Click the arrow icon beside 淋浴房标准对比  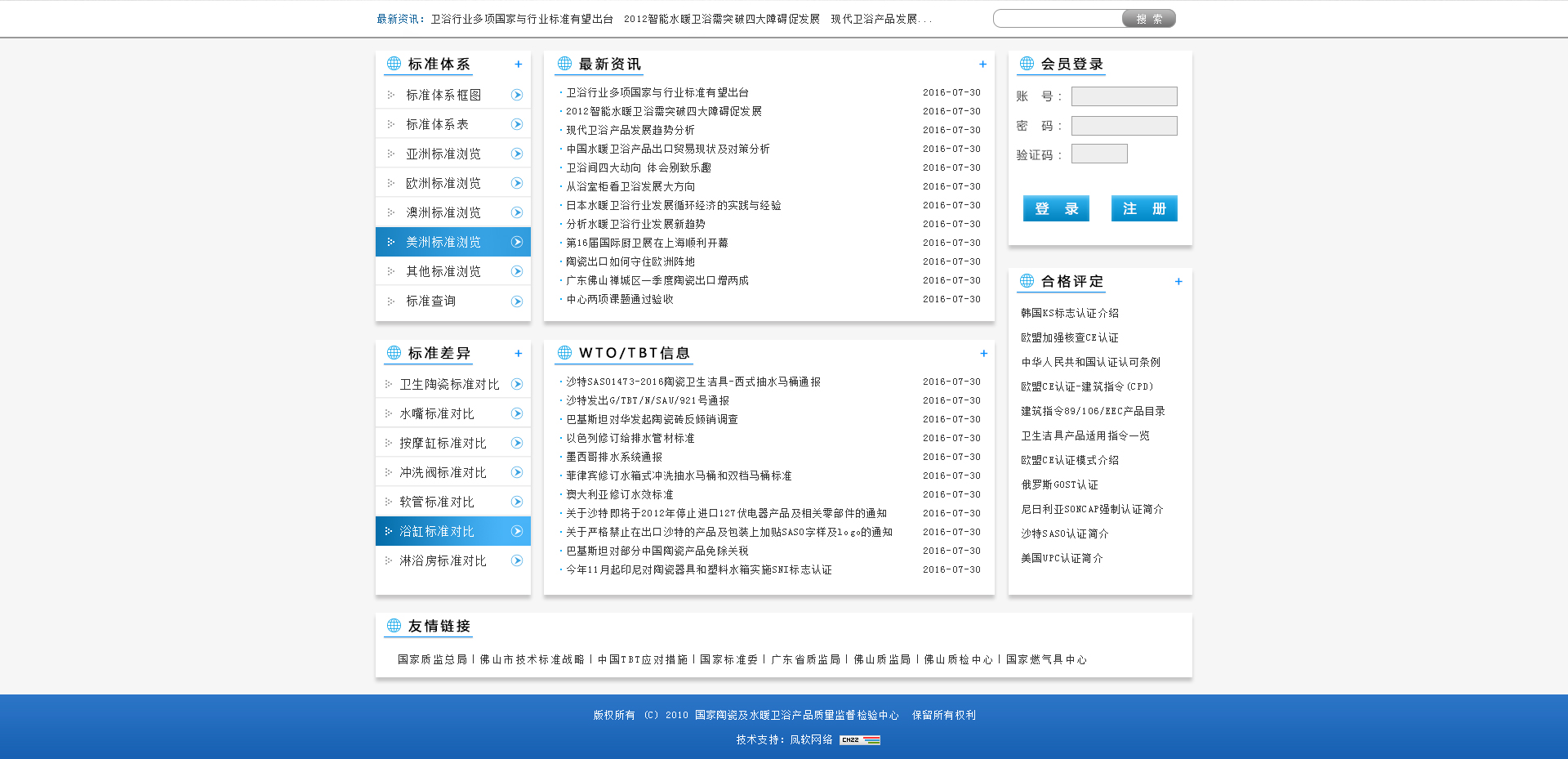click(x=516, y=560)
